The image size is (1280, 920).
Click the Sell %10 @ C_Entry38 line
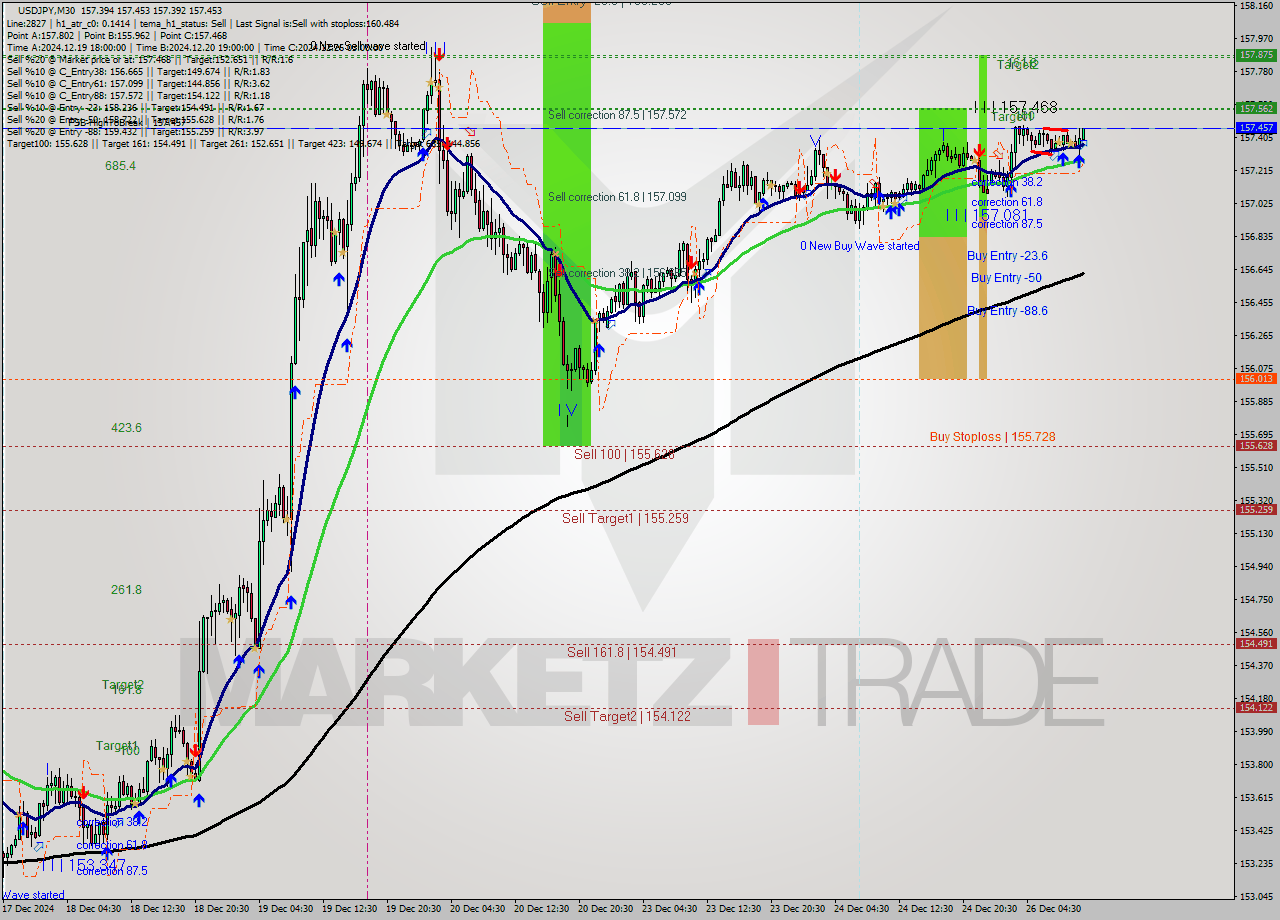click(x=138, y=71)
